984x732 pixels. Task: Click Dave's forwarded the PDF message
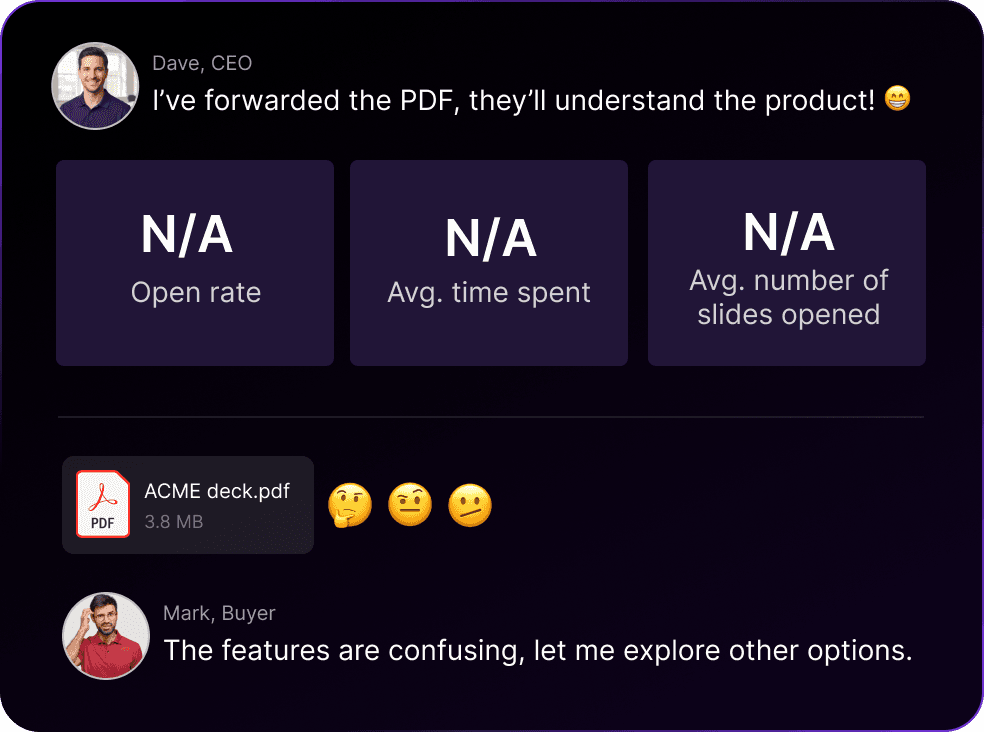pyautogui.click(x=514, y=100)
